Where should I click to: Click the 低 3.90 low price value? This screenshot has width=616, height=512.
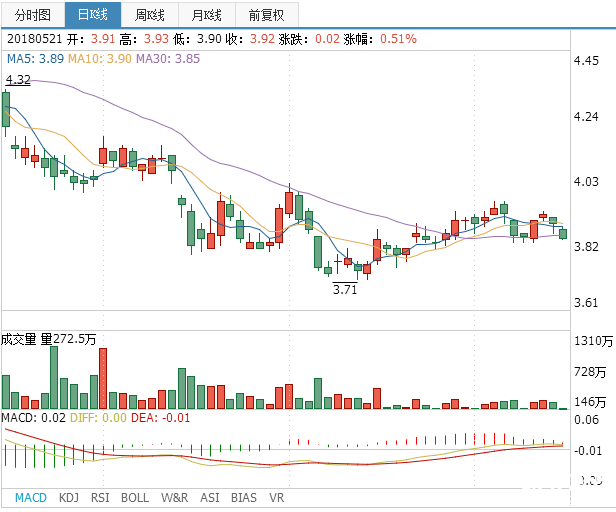click(209, 39)
